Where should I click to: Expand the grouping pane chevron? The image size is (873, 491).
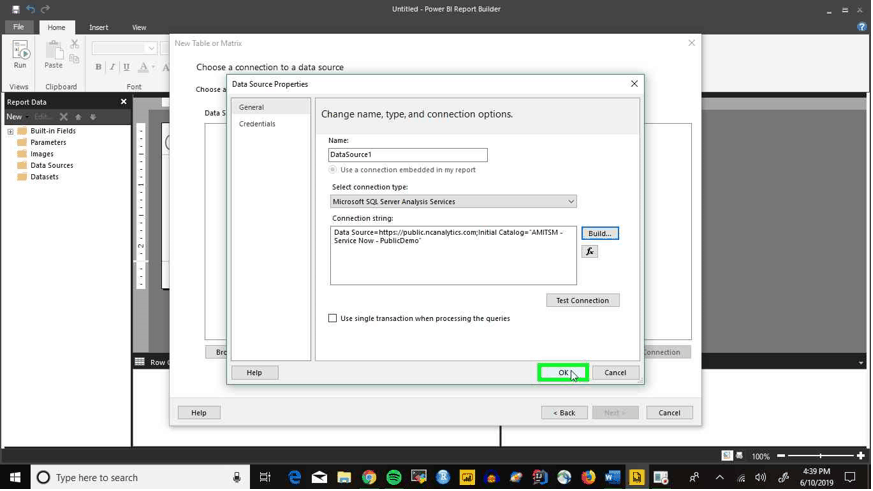pos(861,362)
